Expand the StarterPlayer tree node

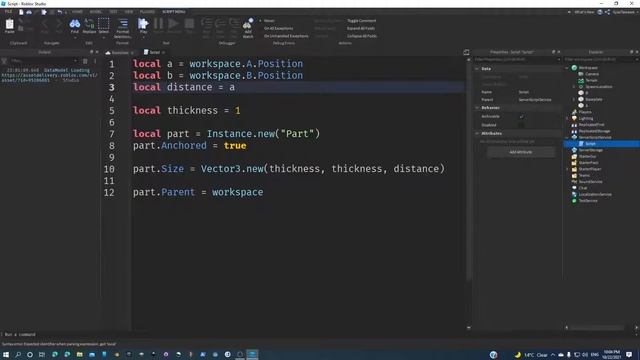click(567, 169)
